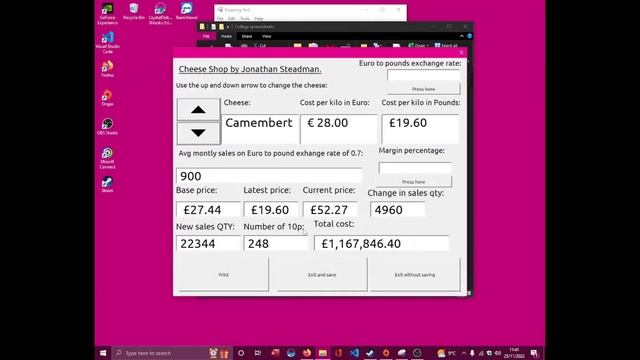
Task: Open File Explorer from the taskbar
Action: [322, 353]
